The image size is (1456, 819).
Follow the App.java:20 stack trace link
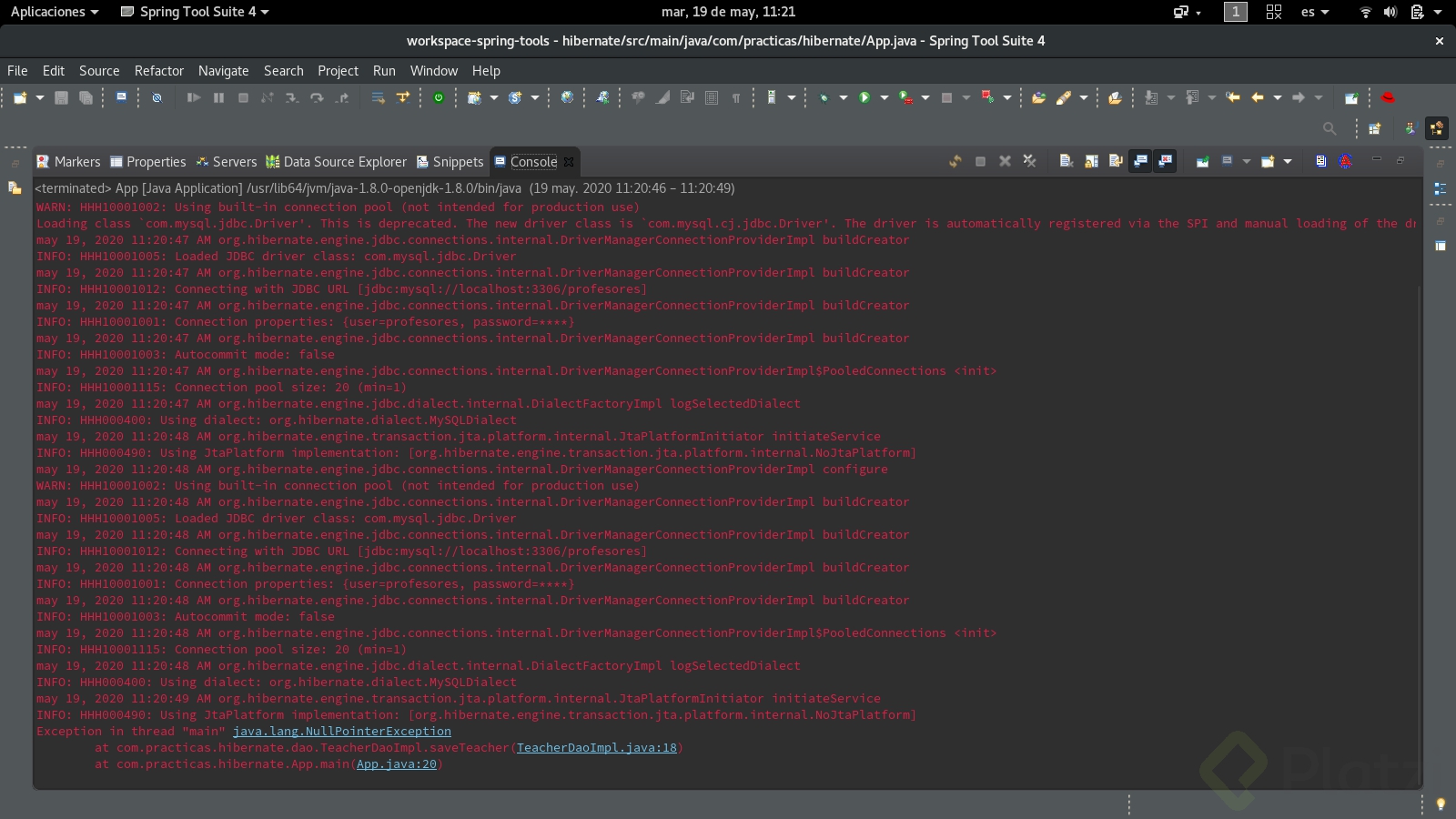tap(396, 764)
